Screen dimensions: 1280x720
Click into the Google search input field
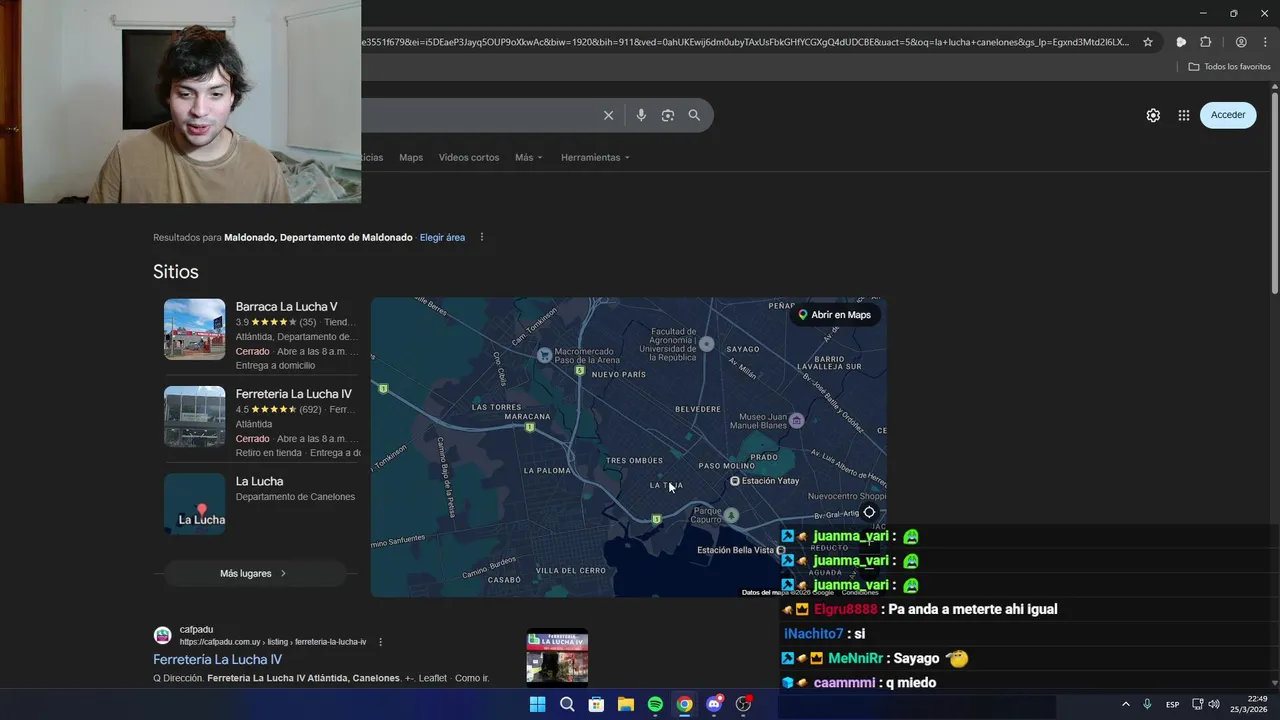480,115
